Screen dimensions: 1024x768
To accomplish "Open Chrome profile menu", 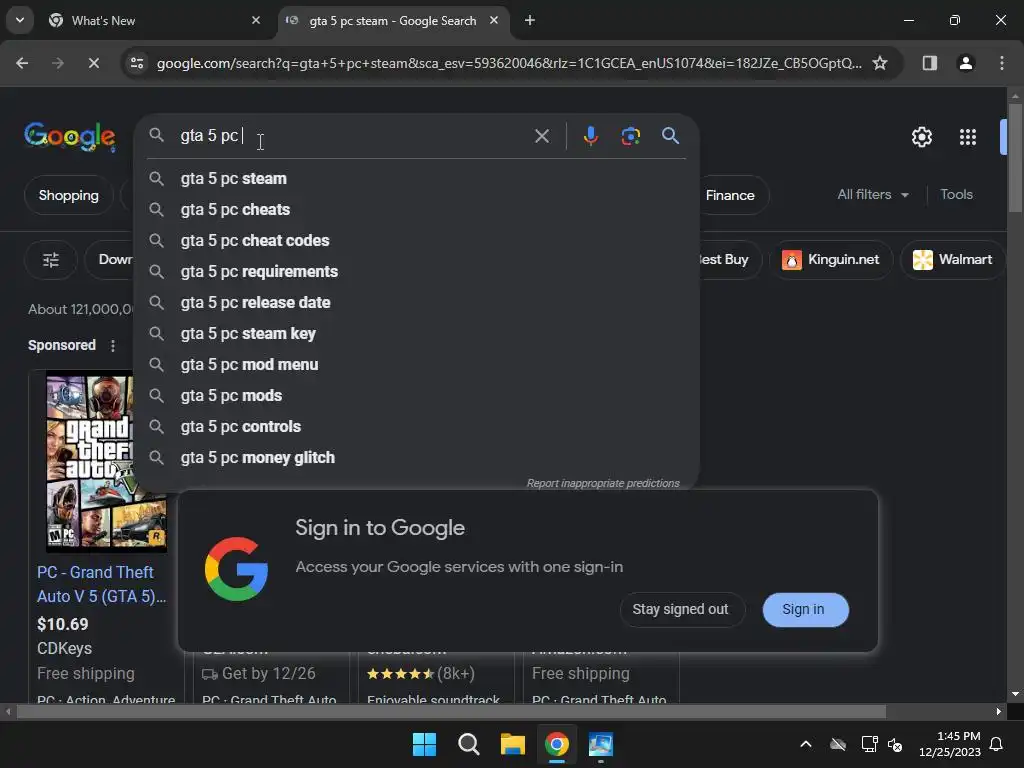I will (x=965, y=63).
